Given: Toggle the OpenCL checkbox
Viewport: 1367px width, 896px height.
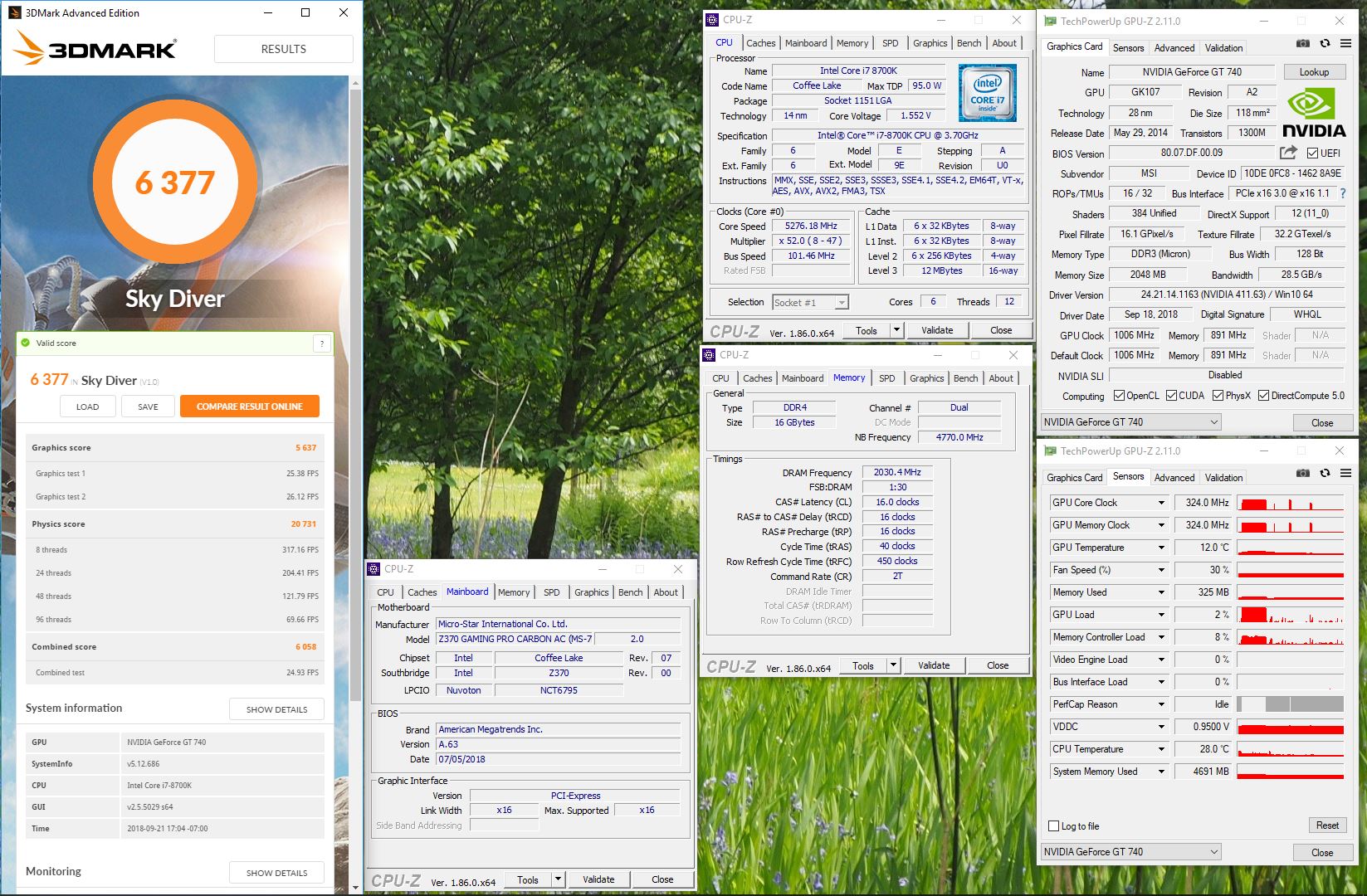Looking at the screenshot, I should [1119, 396].
